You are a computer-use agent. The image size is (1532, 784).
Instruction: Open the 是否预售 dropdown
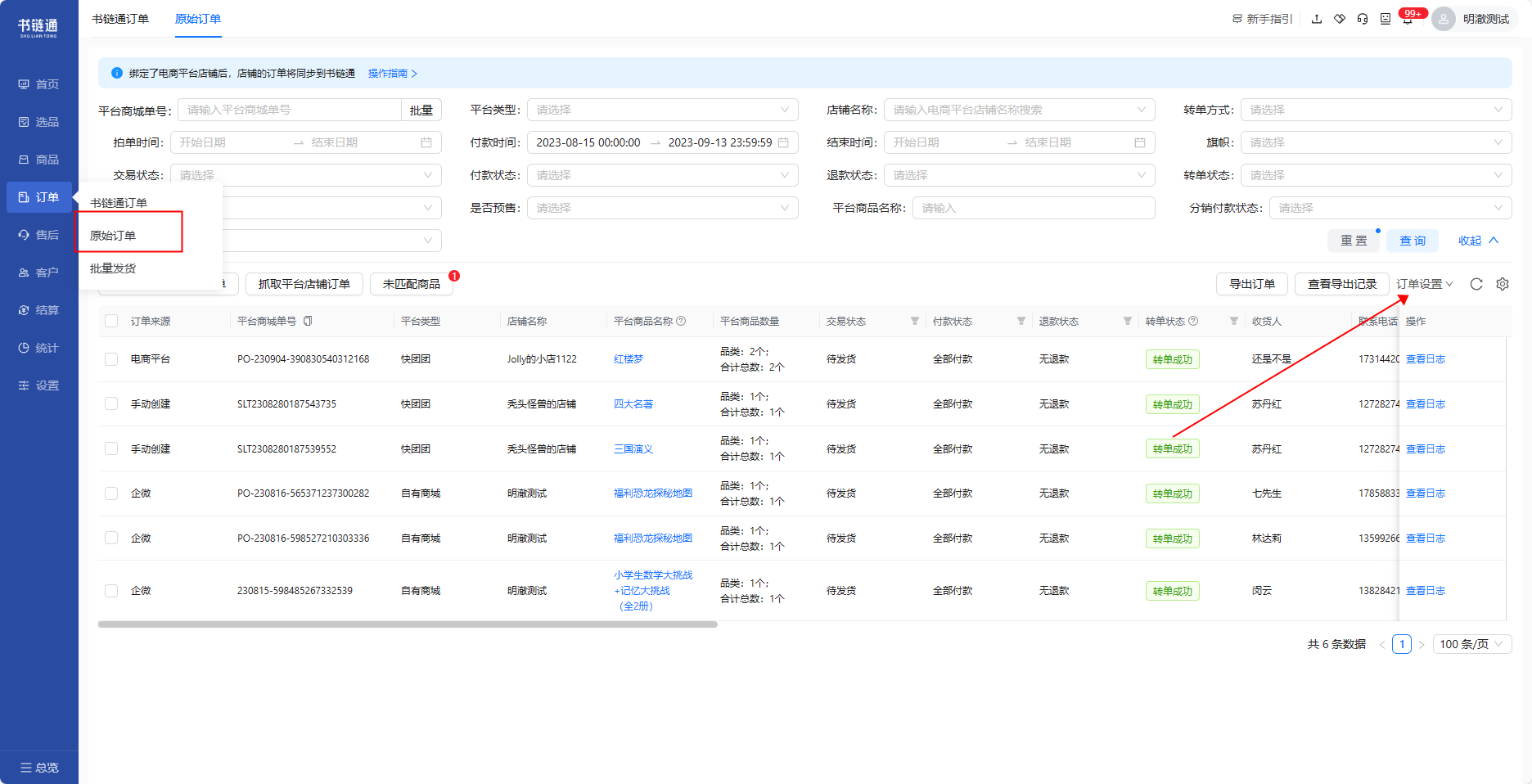pyautogui.click(x=663, y=208)
